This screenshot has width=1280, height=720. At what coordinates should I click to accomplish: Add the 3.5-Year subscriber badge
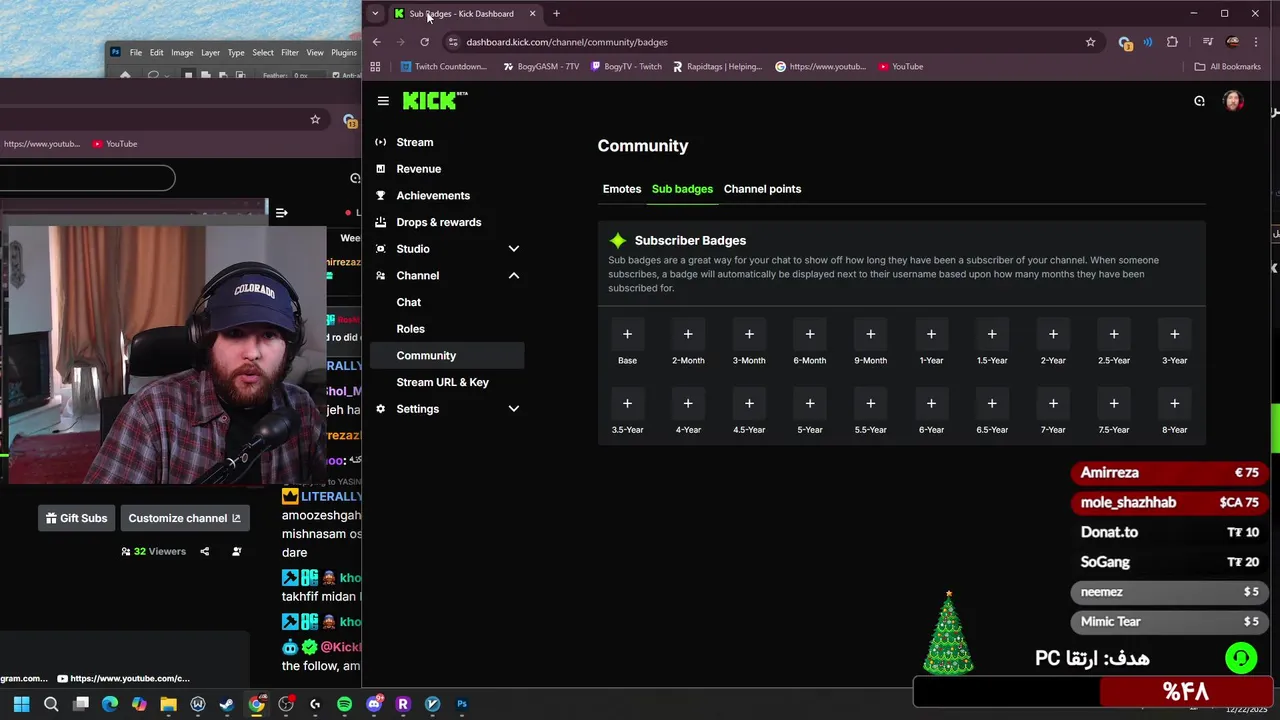pos(627,404)
